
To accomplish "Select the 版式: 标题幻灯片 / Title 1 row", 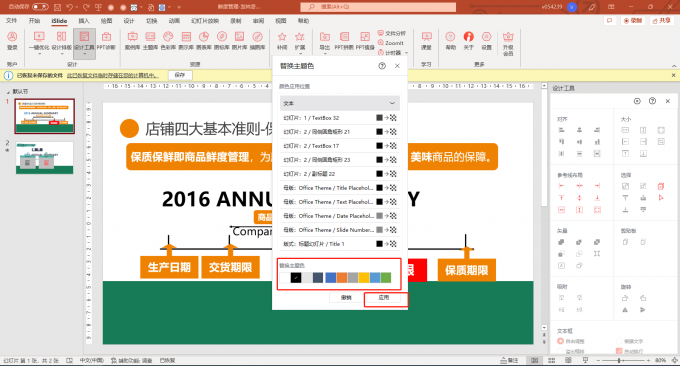I will pyautogui.click(x=340, y=244).
